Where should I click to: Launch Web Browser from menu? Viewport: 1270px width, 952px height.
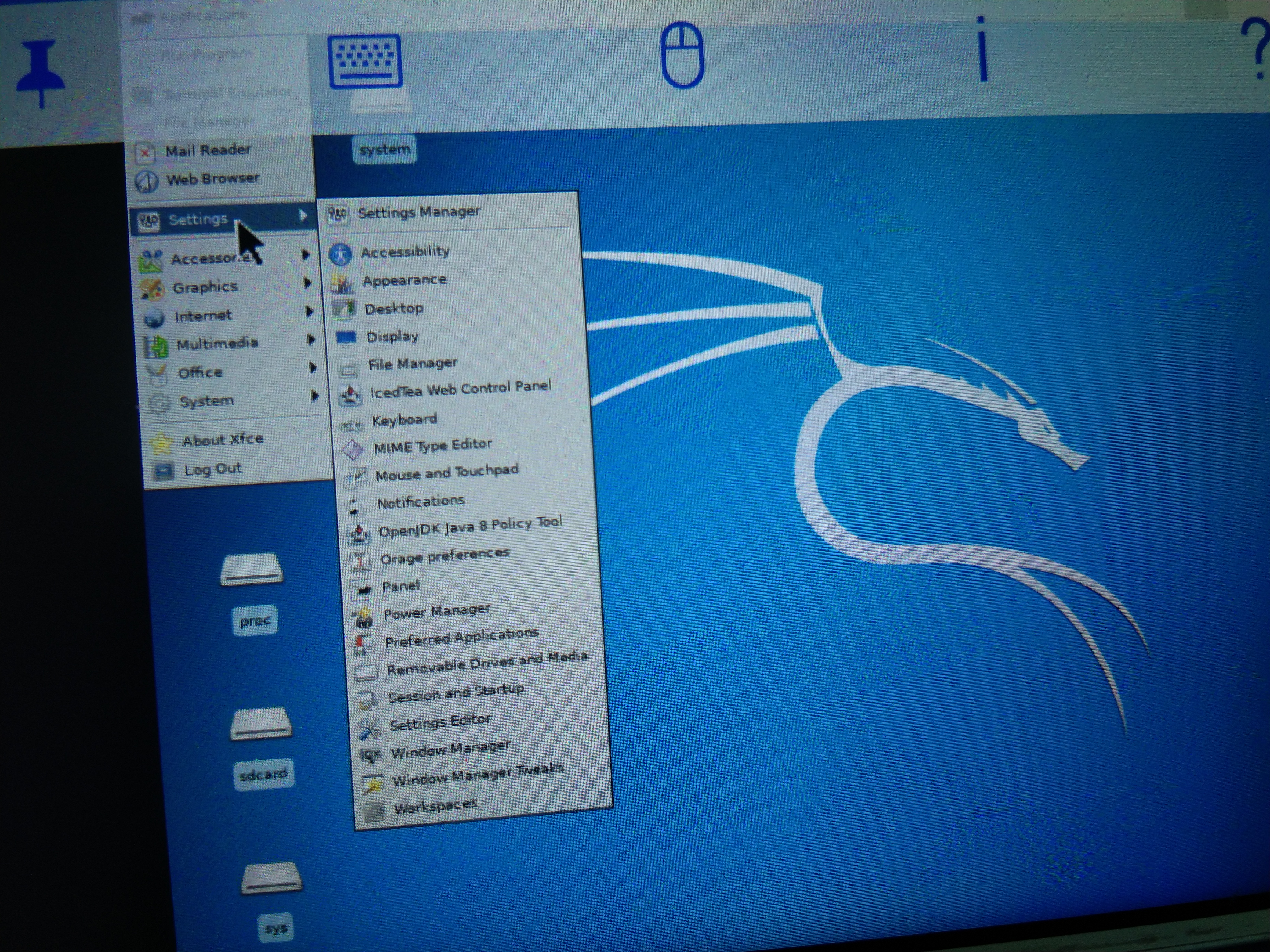click(212, 179)
